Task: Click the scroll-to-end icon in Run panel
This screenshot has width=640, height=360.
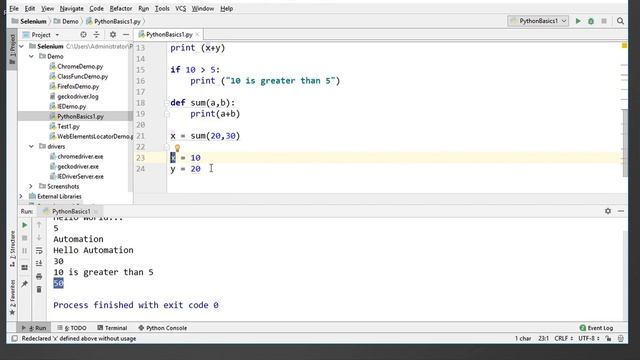Action: tap(39, 264)
